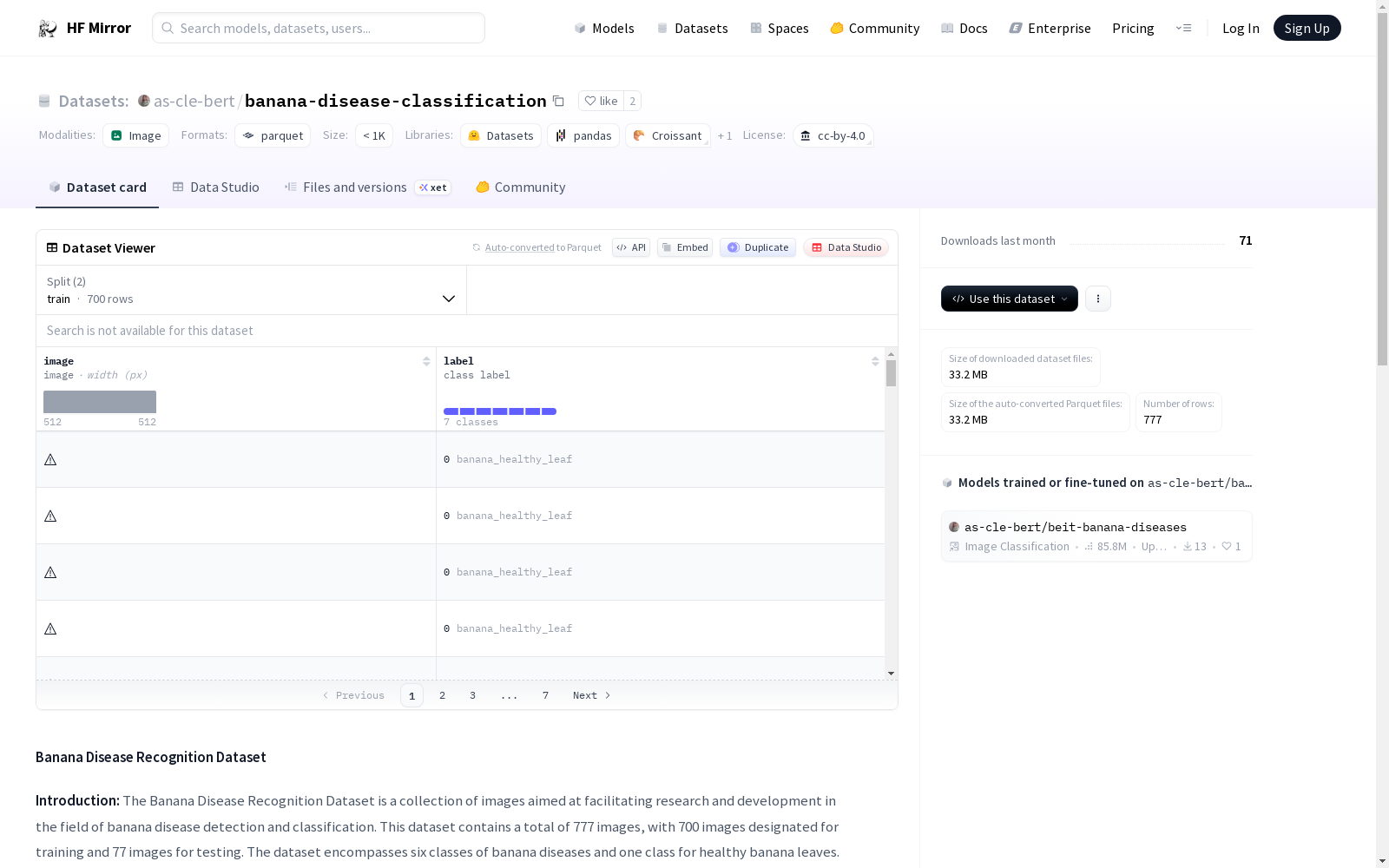This screenshot has height=868, width=1389.
Task: Open Datasets in the top navigation
Action: (x=693, y=28)
